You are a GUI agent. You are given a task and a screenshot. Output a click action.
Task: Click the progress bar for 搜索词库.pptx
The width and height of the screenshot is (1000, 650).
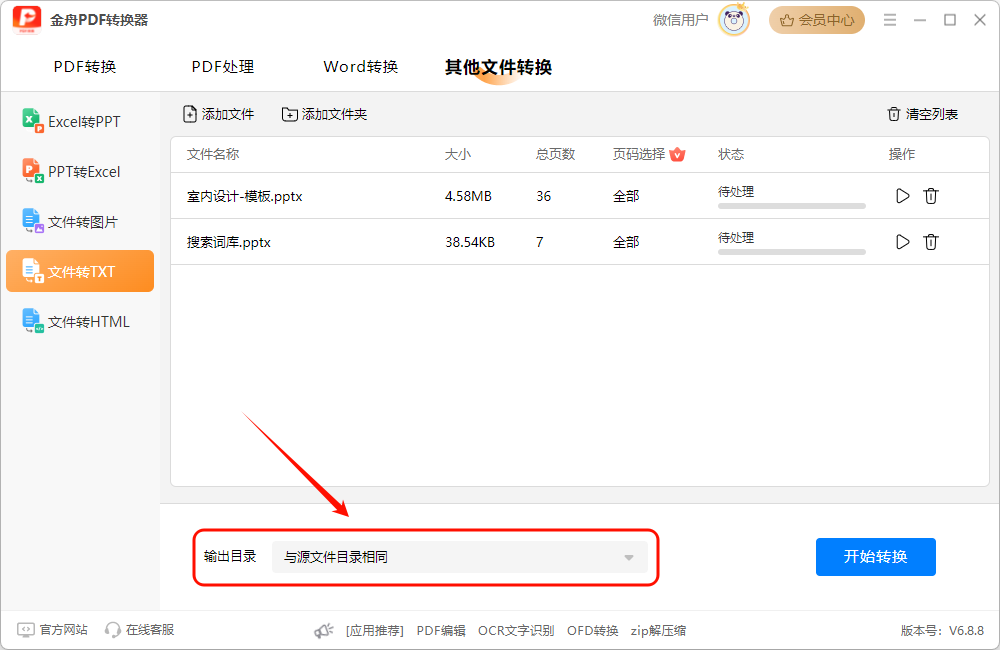tap(791, 252)
